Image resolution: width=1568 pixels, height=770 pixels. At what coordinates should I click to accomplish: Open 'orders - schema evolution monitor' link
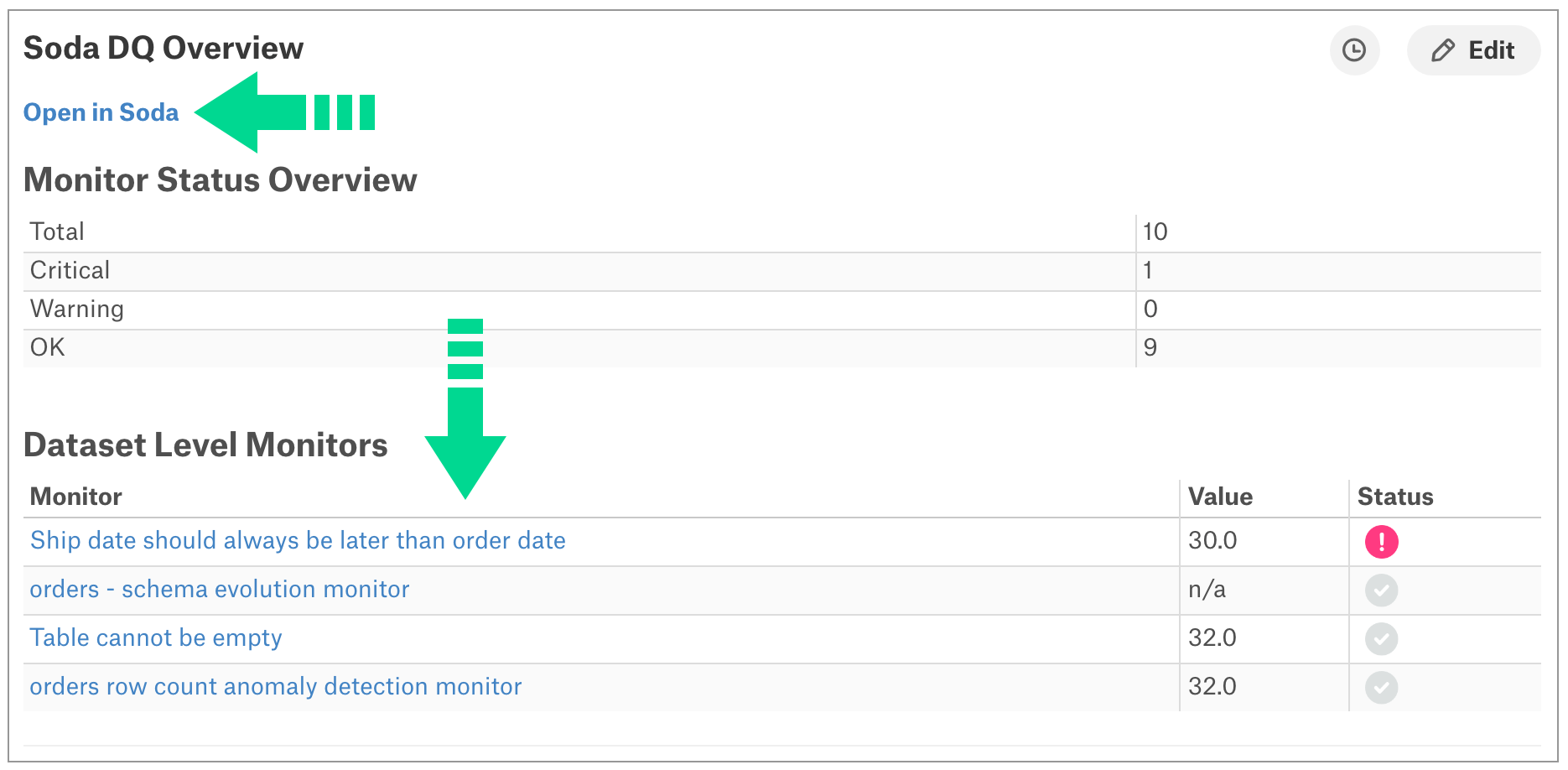tap(220, 589)
